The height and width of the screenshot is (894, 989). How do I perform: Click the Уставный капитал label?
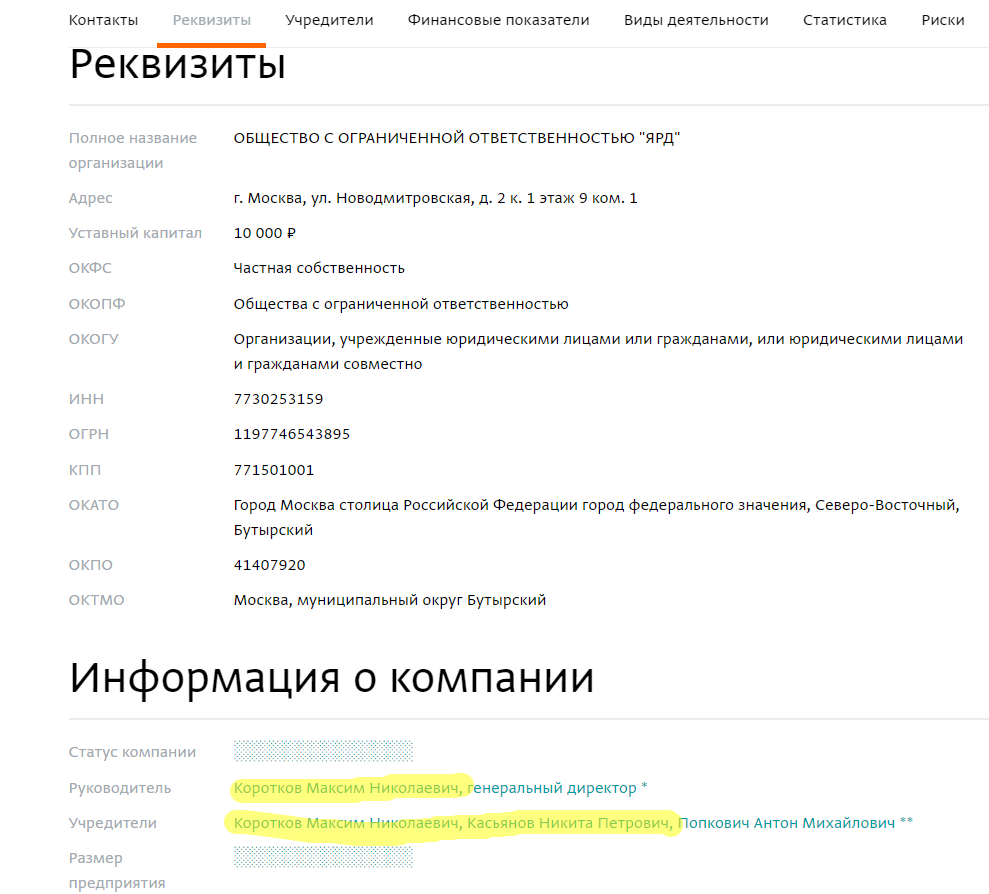point(135,233)
